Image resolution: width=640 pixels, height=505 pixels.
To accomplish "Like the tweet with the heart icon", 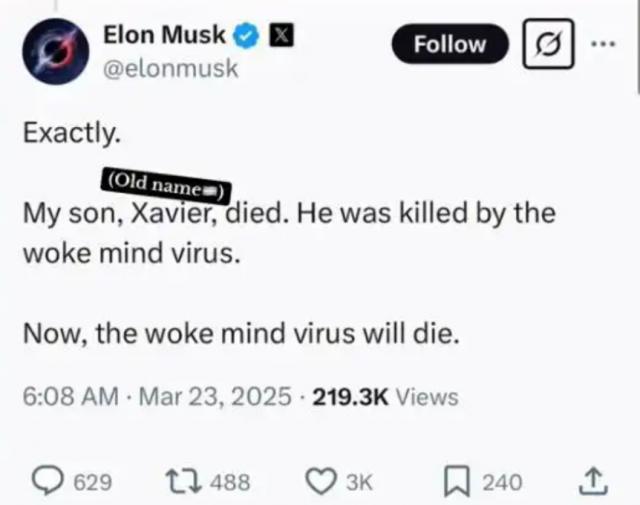I will [x=321, y=482].
